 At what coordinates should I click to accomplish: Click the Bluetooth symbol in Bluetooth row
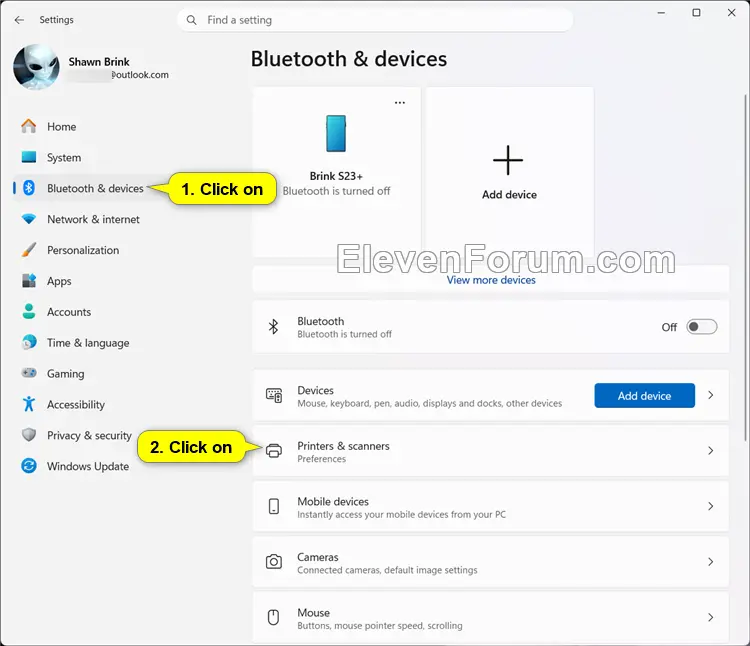(x=273, y=327)
